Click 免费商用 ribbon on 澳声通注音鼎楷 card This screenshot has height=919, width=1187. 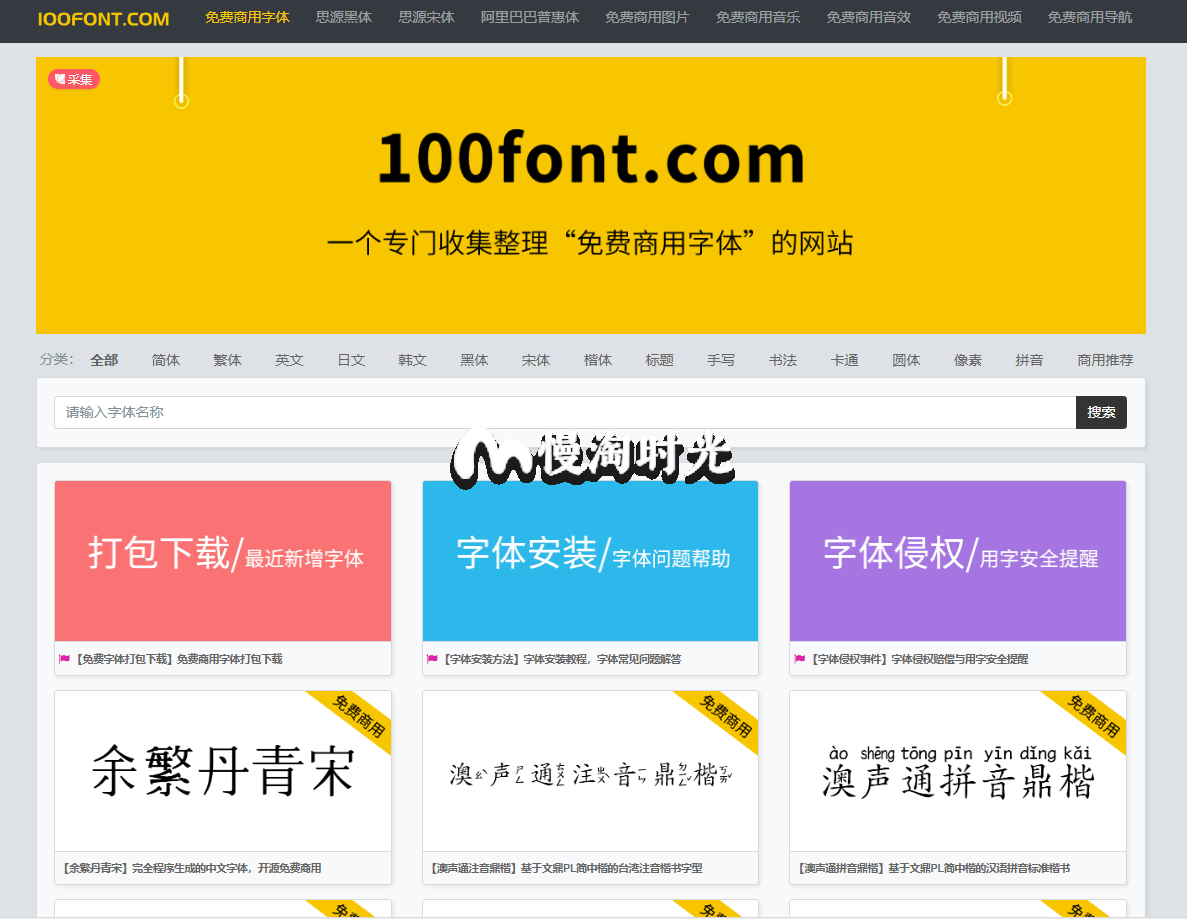tap(724, 716)
